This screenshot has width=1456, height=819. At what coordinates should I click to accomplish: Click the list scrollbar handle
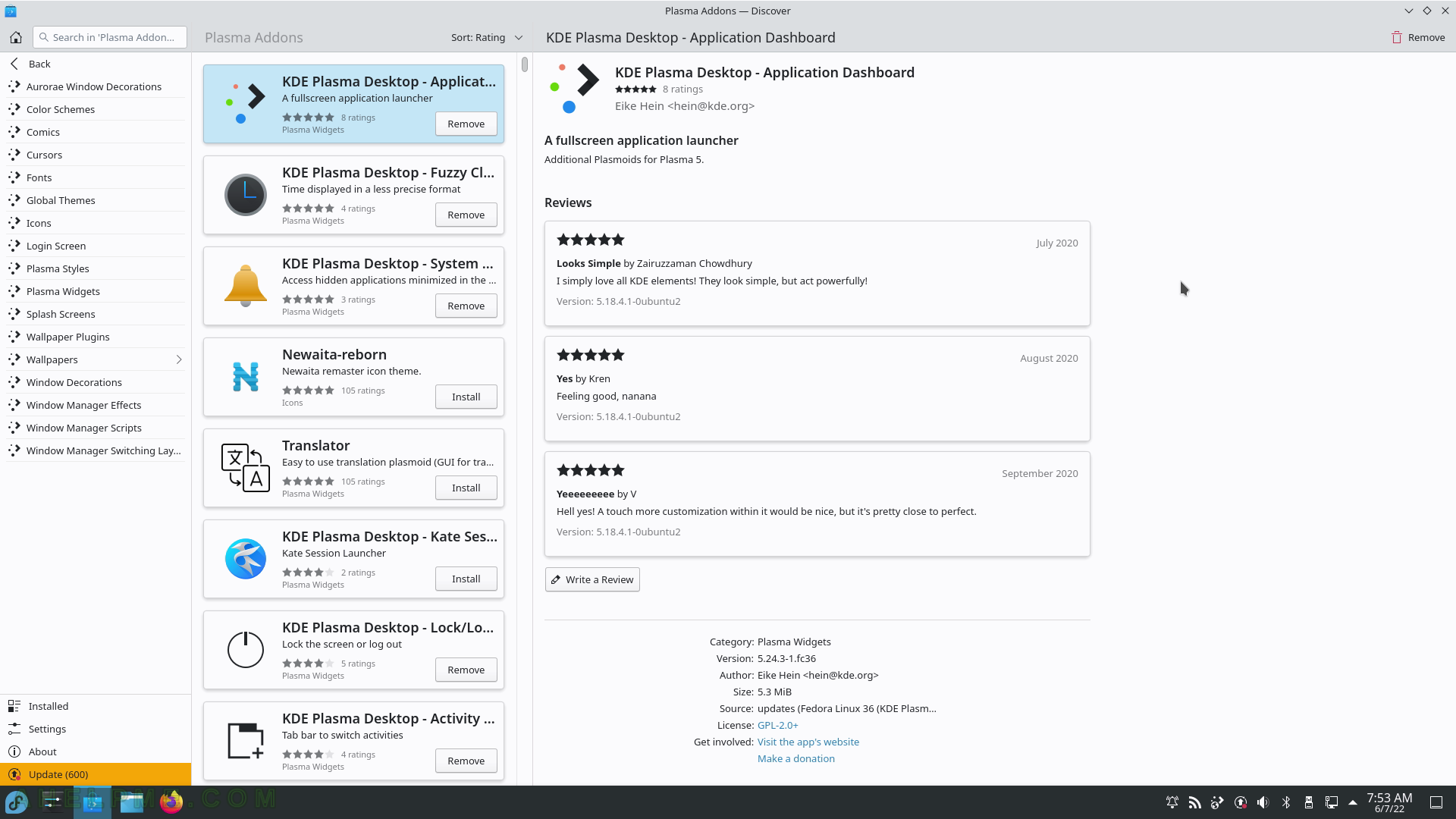[x=524, y=64]
